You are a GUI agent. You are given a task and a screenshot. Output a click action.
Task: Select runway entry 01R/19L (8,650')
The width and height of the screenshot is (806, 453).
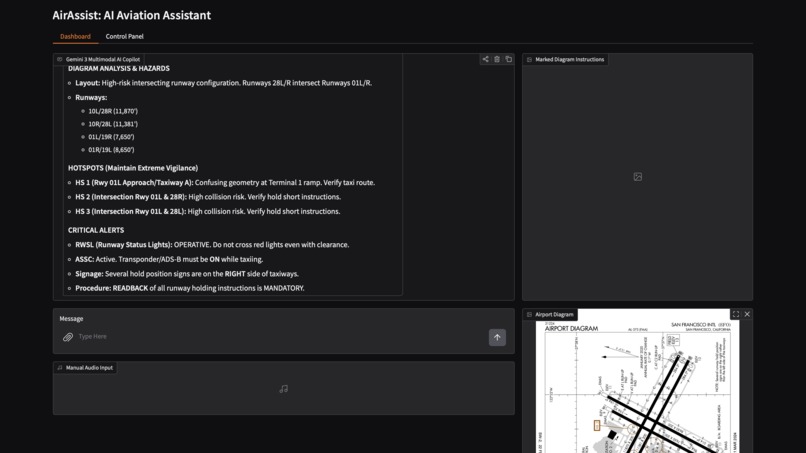[x=111, y=150]
